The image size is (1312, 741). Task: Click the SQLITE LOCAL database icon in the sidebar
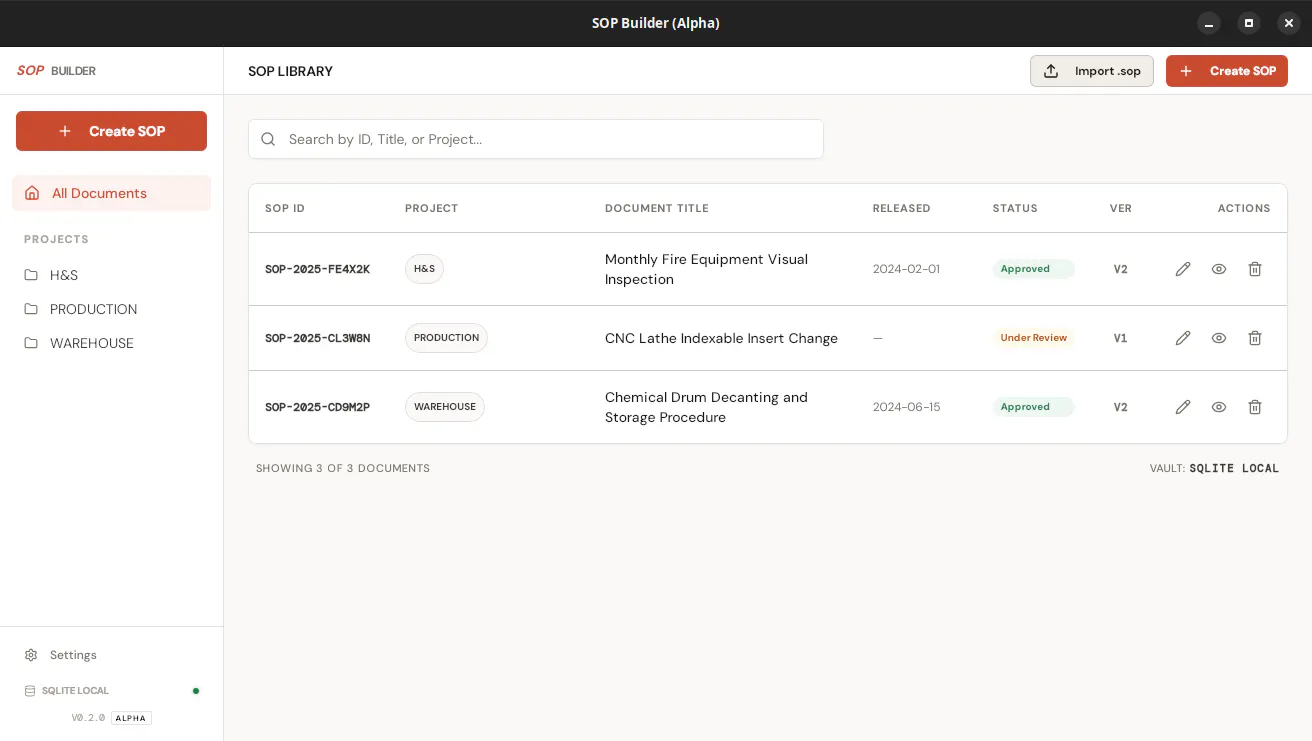coord(30,691)
